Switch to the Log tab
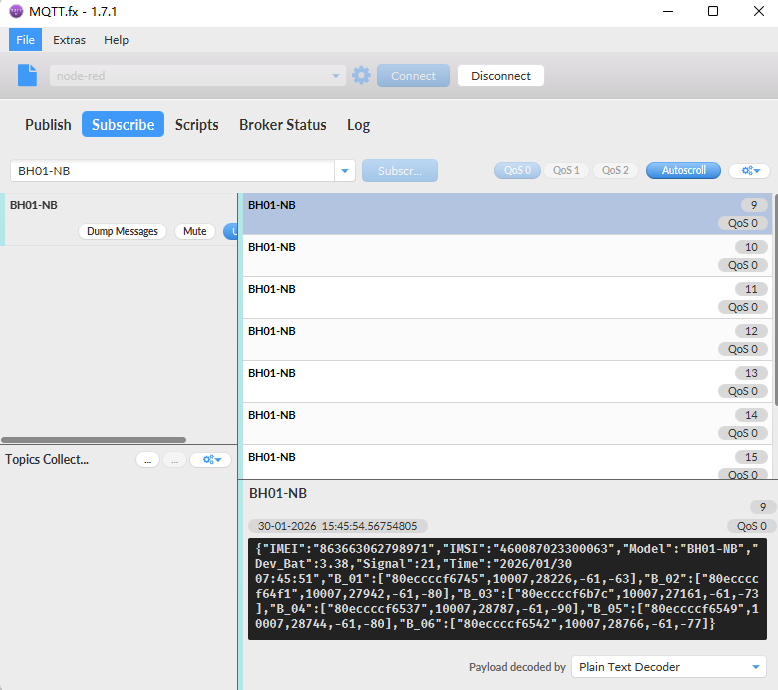 click(x=358, y=125)
